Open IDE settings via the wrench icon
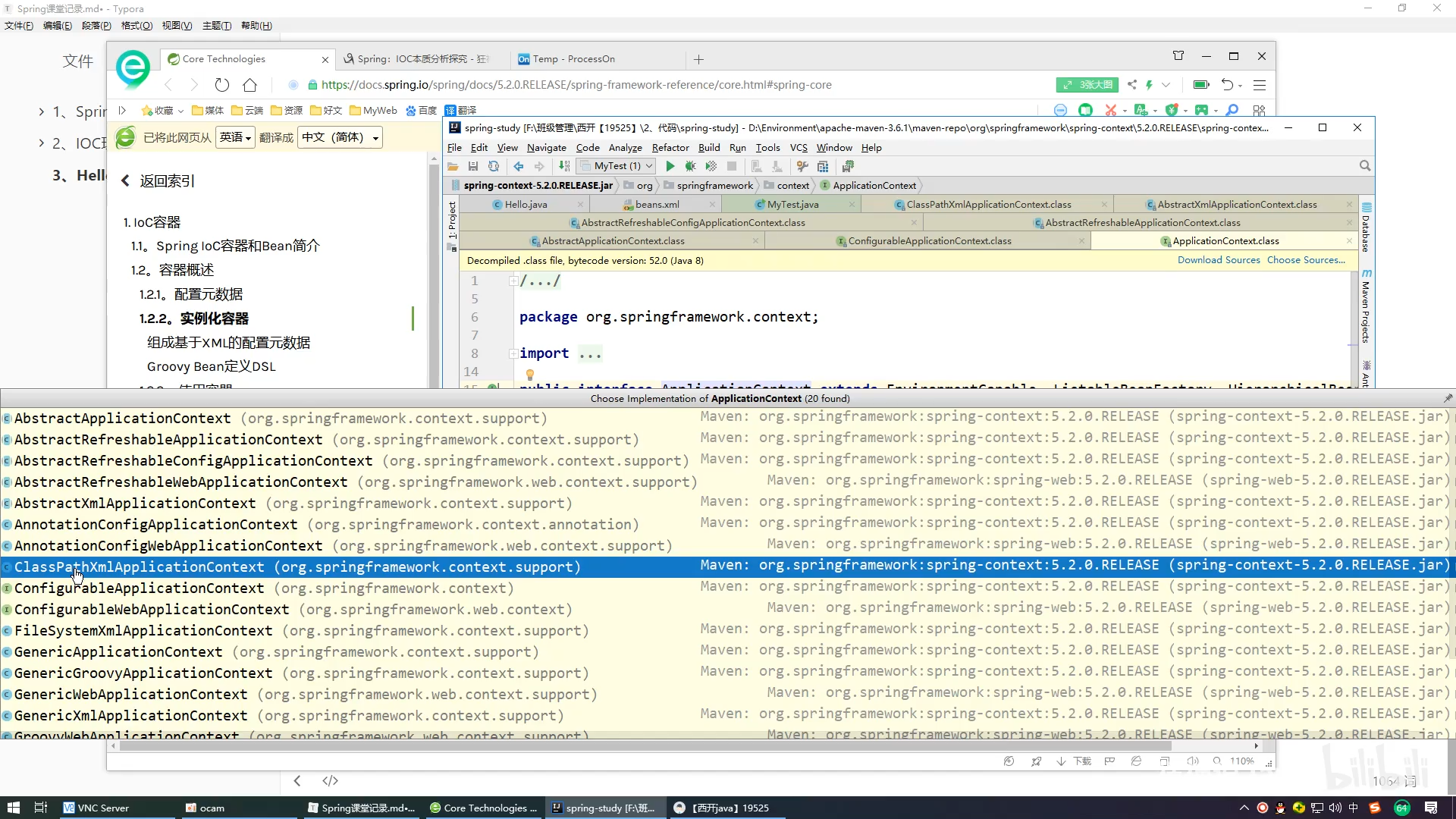The width and height of the screenshot is (1456, 819). pos(802,166)
